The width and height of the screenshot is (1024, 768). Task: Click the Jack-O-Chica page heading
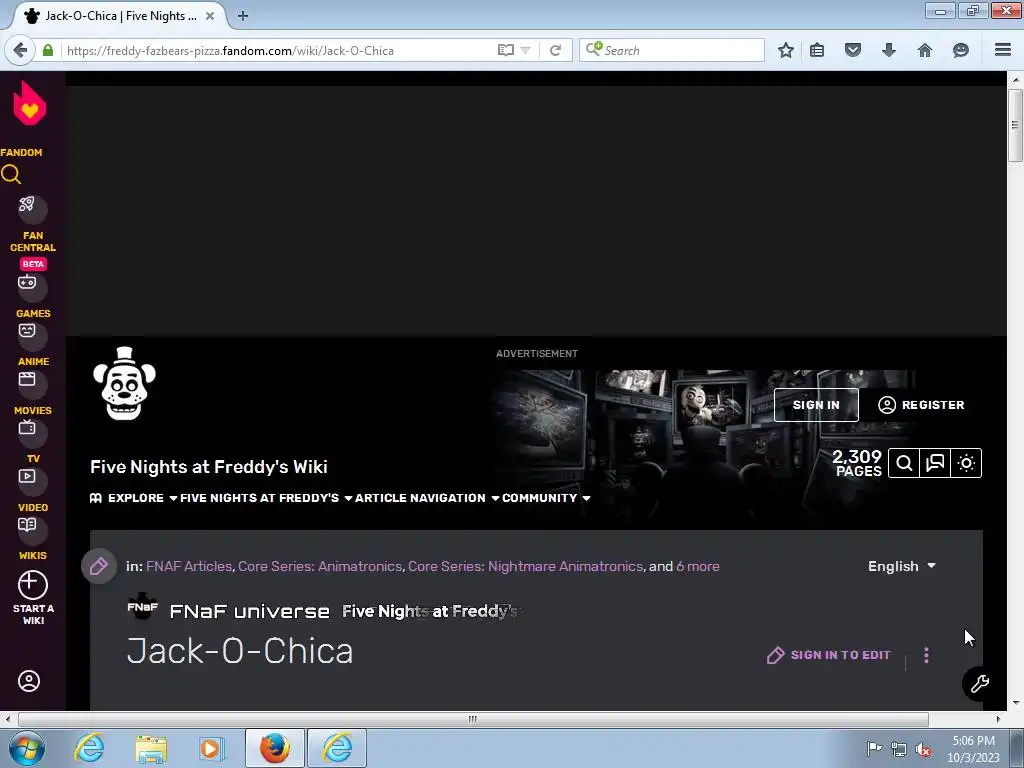point(240,651)
